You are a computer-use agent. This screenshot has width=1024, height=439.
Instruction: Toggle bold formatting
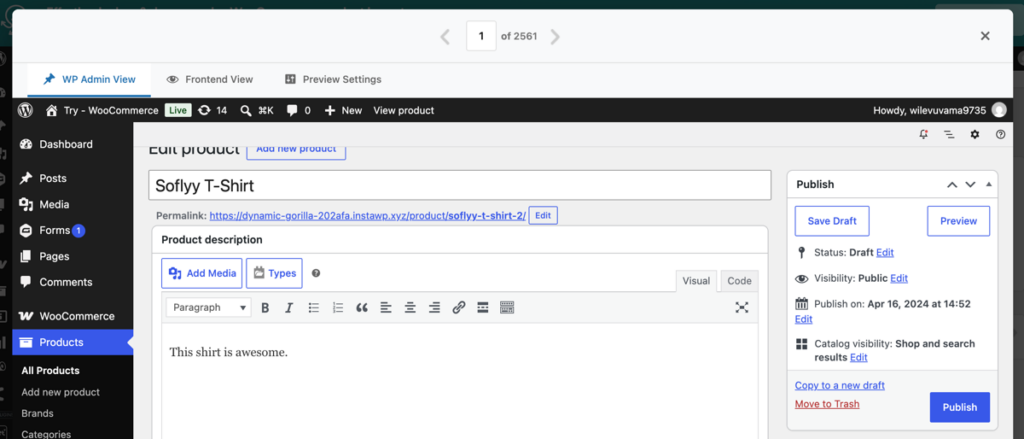coord(265,308)
